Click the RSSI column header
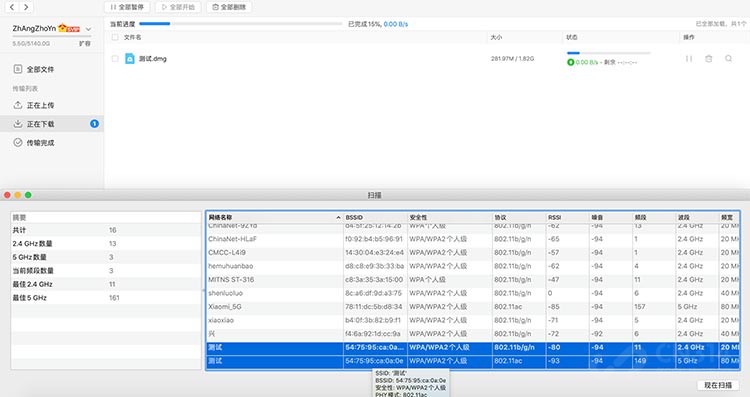 pos(568,217)
